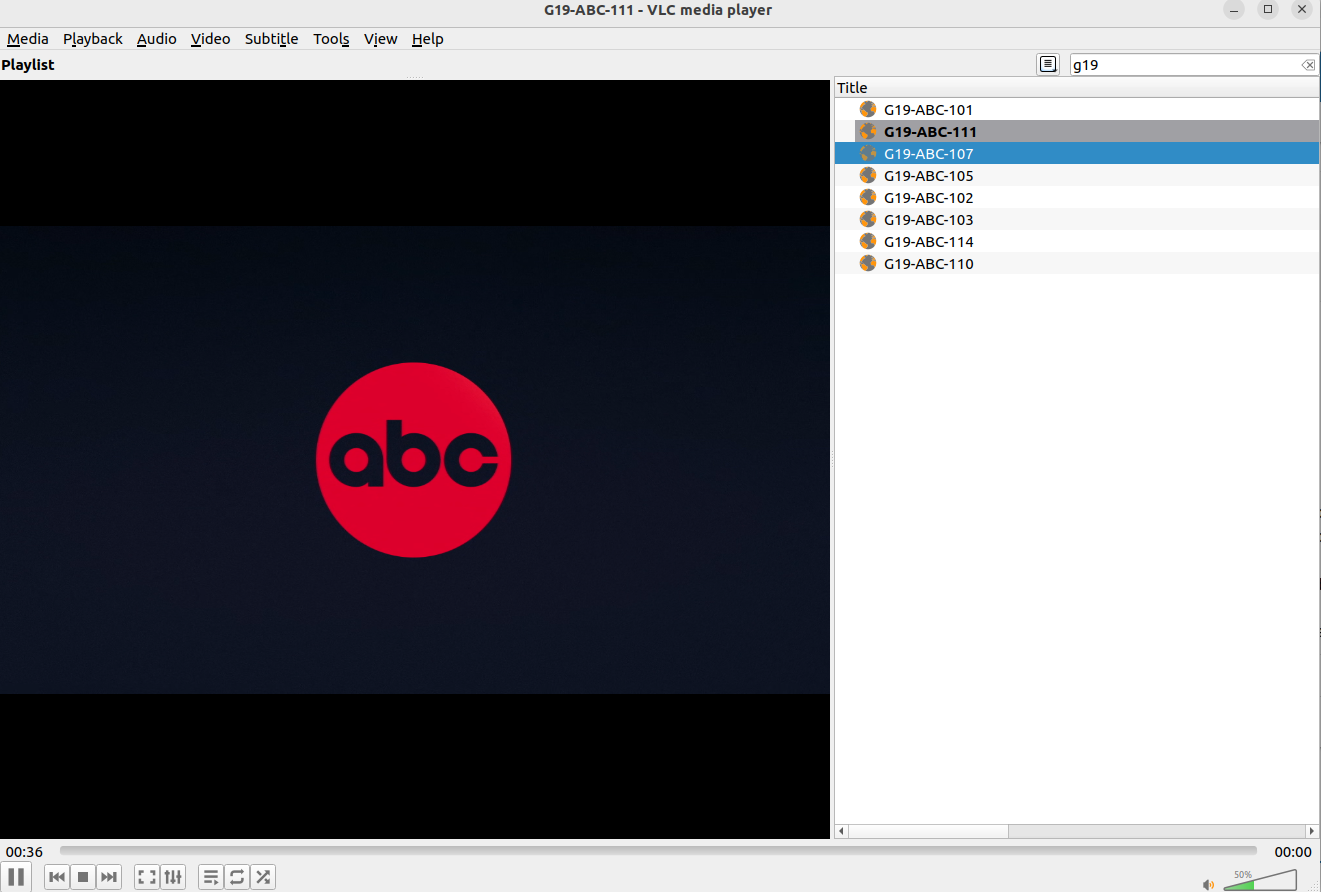1321x892 pixels.
Task: Open the Audio menu
Action: coord(157,39)
